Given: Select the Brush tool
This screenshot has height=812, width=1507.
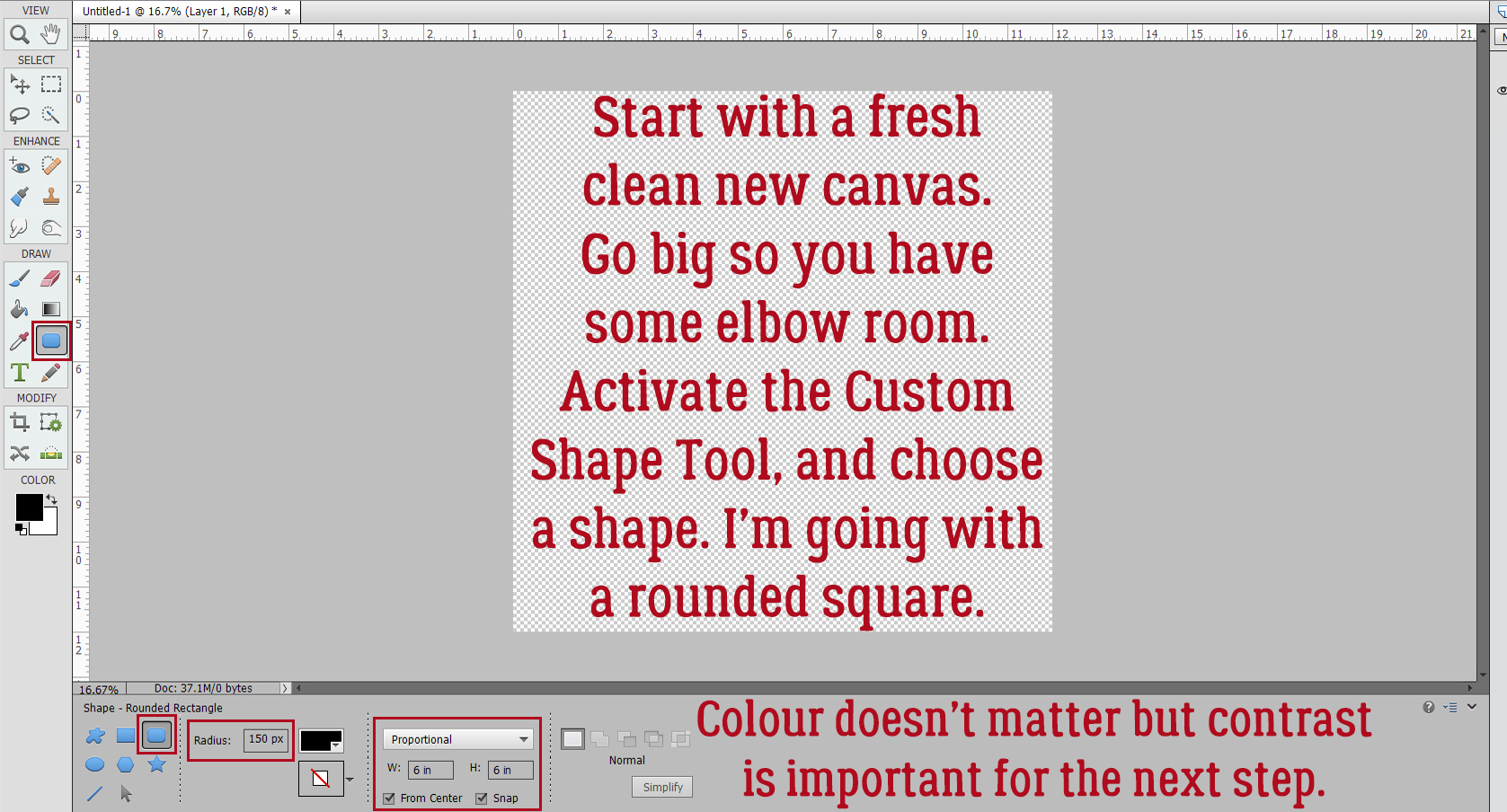Looking at the screenshot, I should click(20, 278).
